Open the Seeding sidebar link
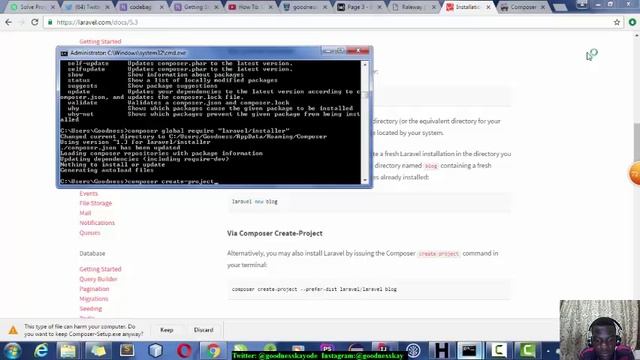 click(91, 309)
